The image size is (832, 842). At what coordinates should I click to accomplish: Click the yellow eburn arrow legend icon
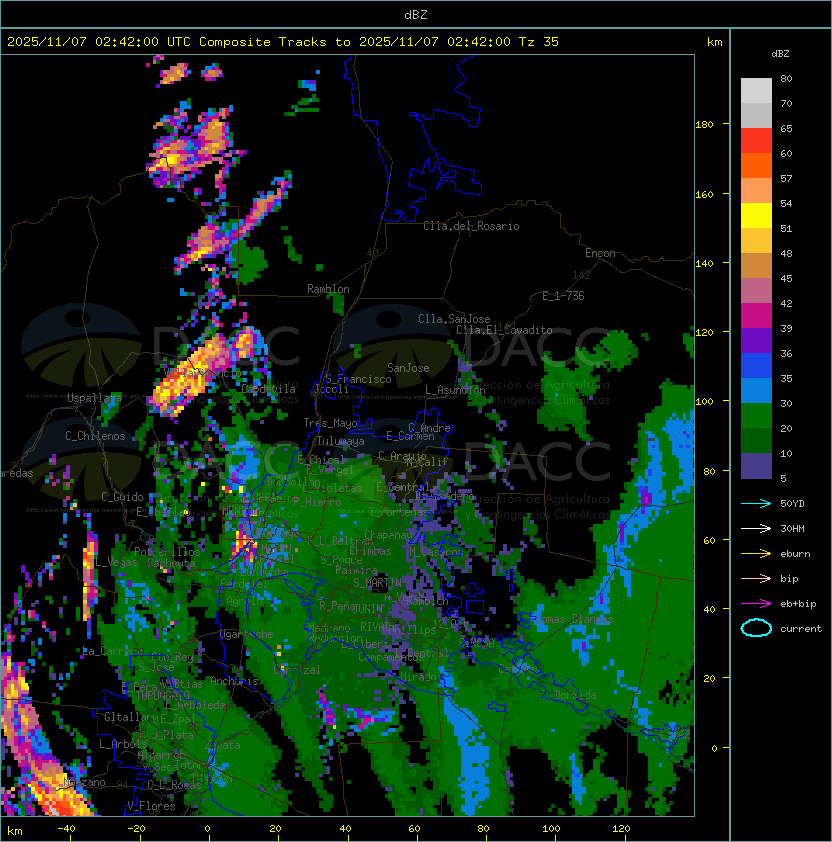coord(756,554)
